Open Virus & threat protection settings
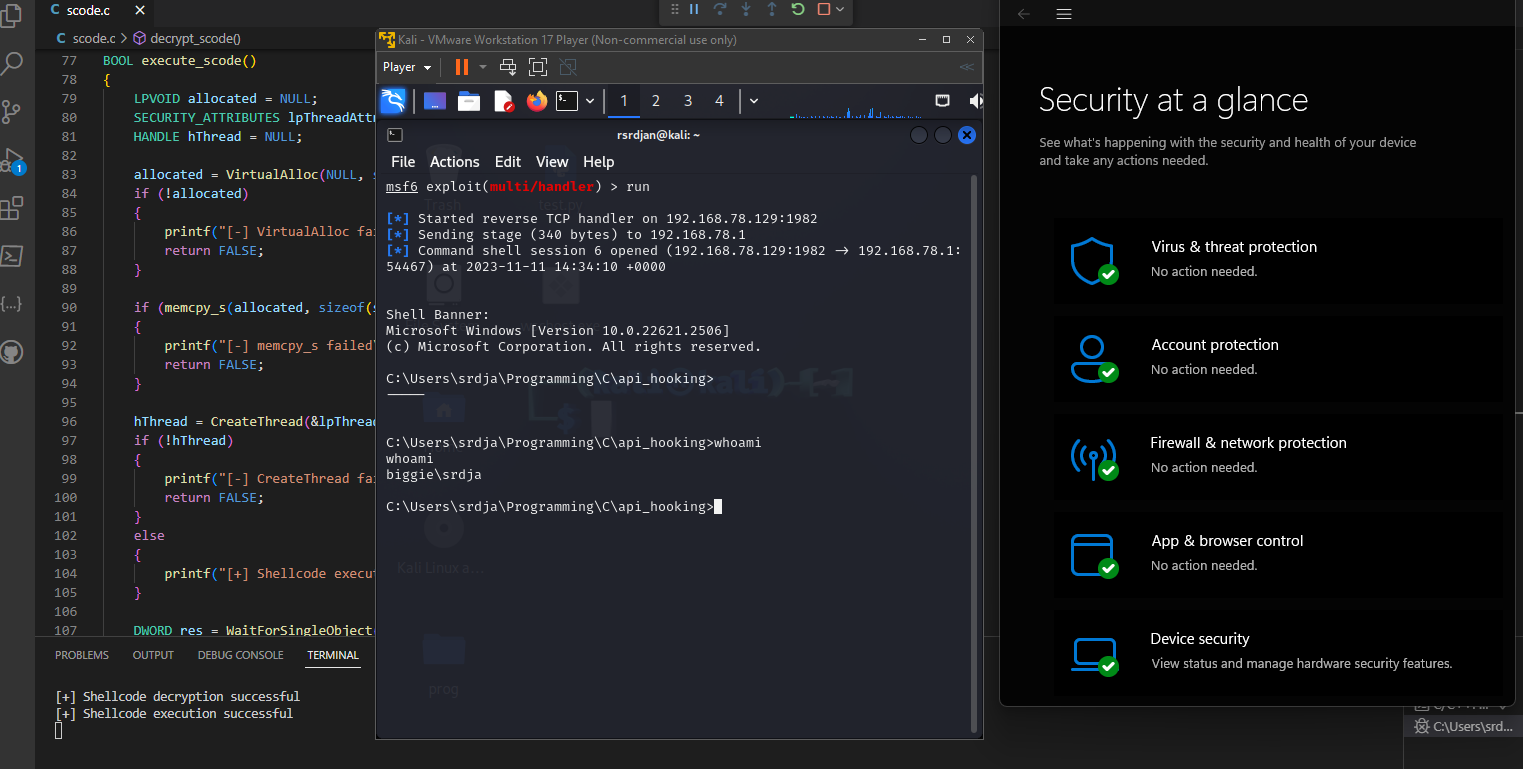 tap(1277, 260)
